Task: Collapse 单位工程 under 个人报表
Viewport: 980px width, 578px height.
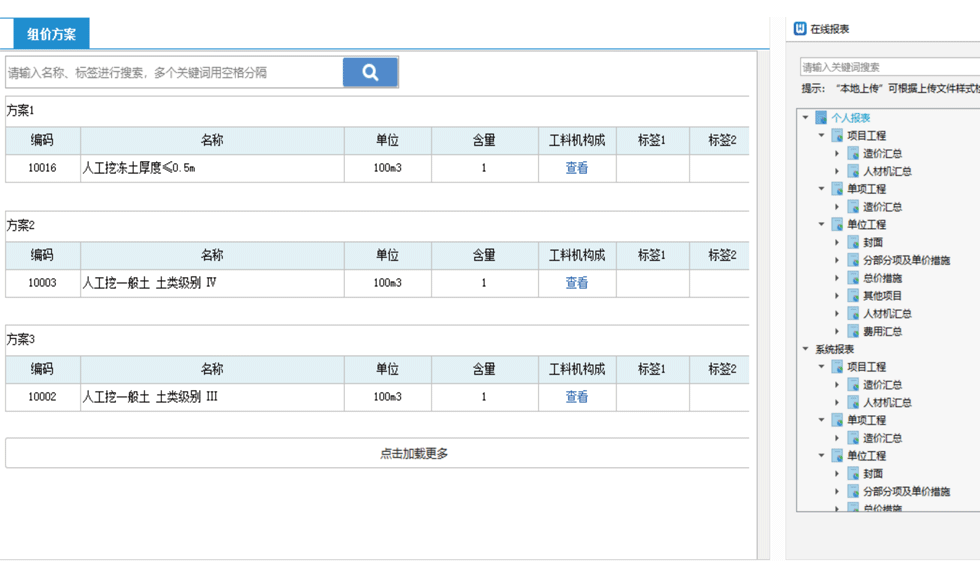Action: (x=822, y=225)
